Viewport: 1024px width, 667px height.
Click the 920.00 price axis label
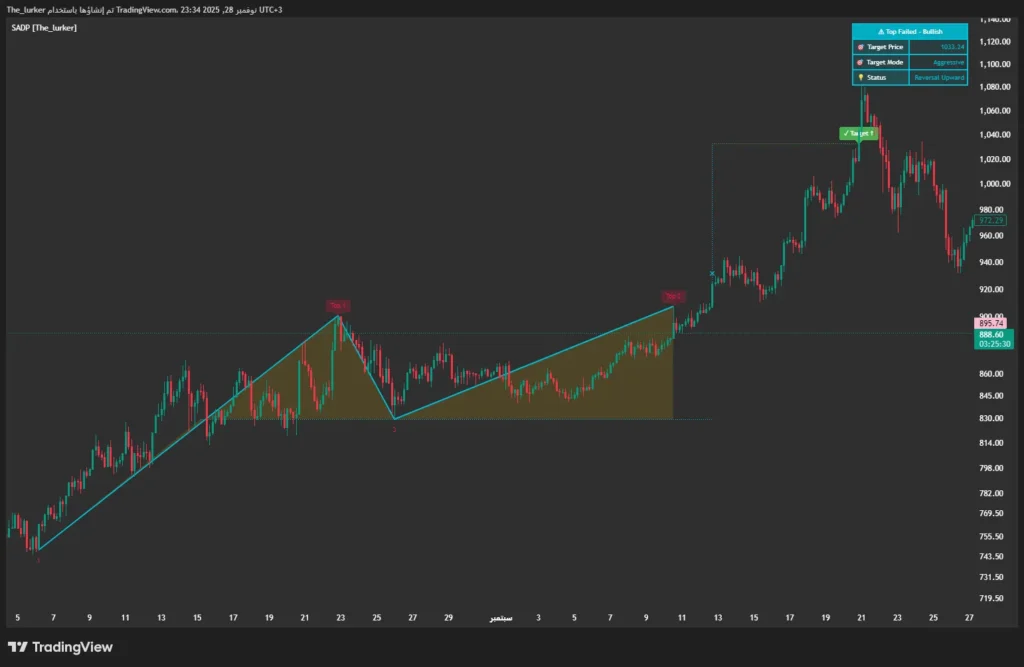click(991, 289)
